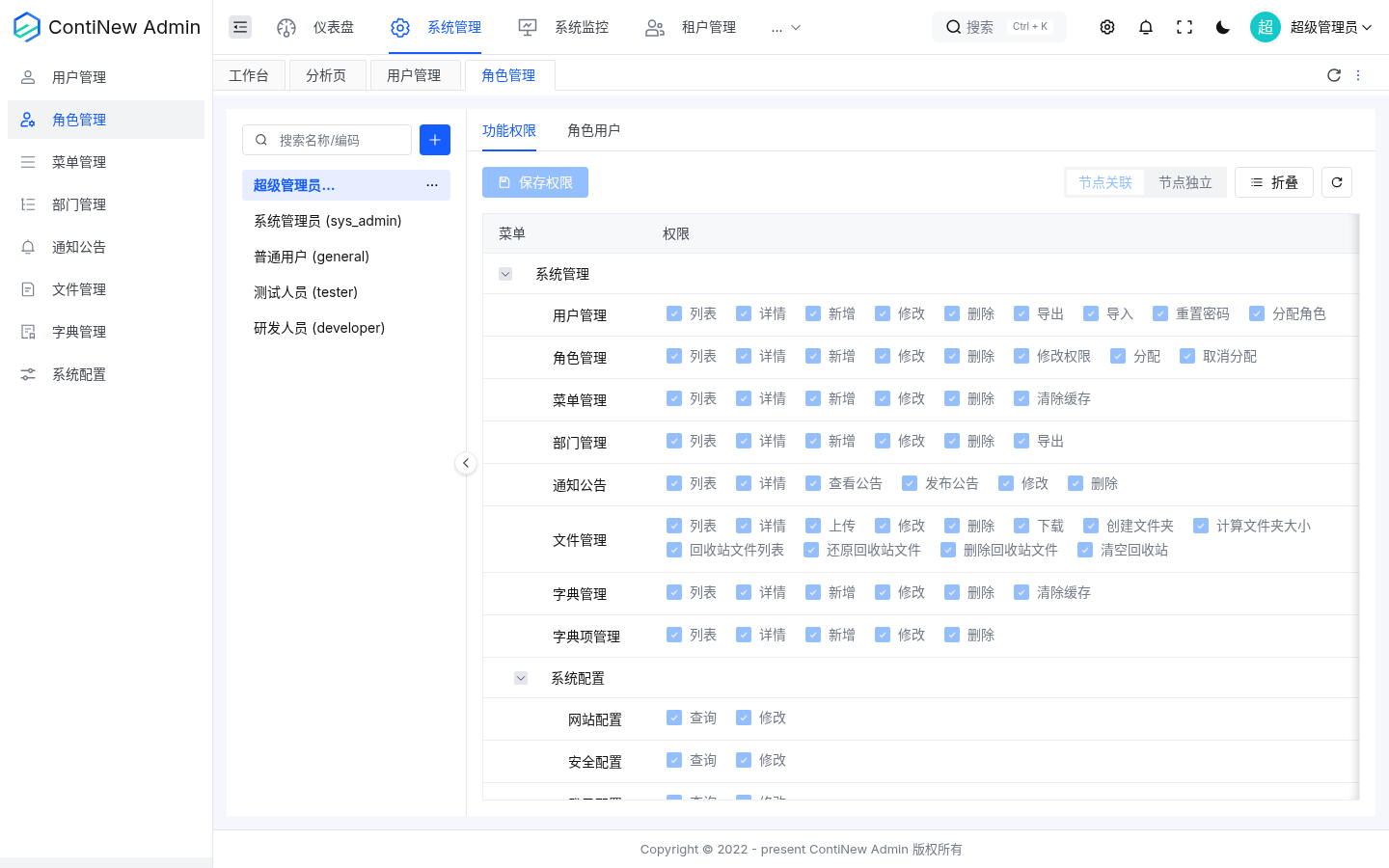The width and height of the screenshot is (1389, 868).
Task: Toggle 字典项管理 删除 checkbox
Action: click(x=952, y=635)
